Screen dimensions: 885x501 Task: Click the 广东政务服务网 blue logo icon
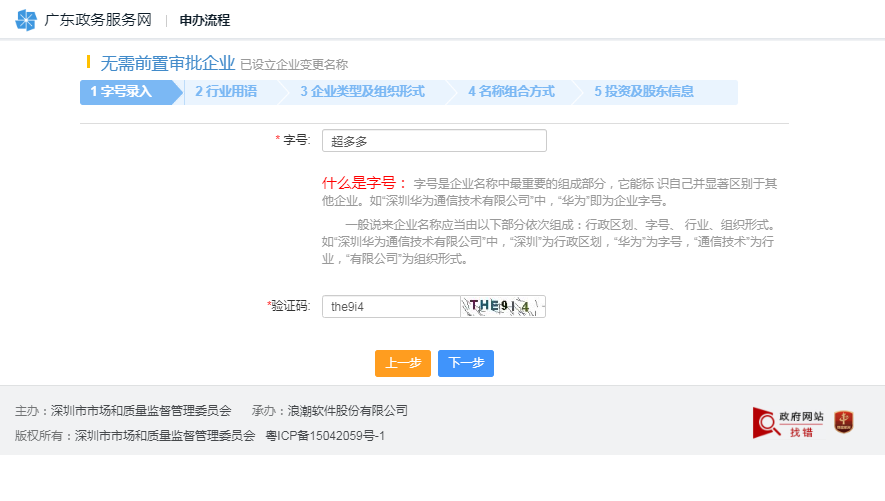(26, 20)
